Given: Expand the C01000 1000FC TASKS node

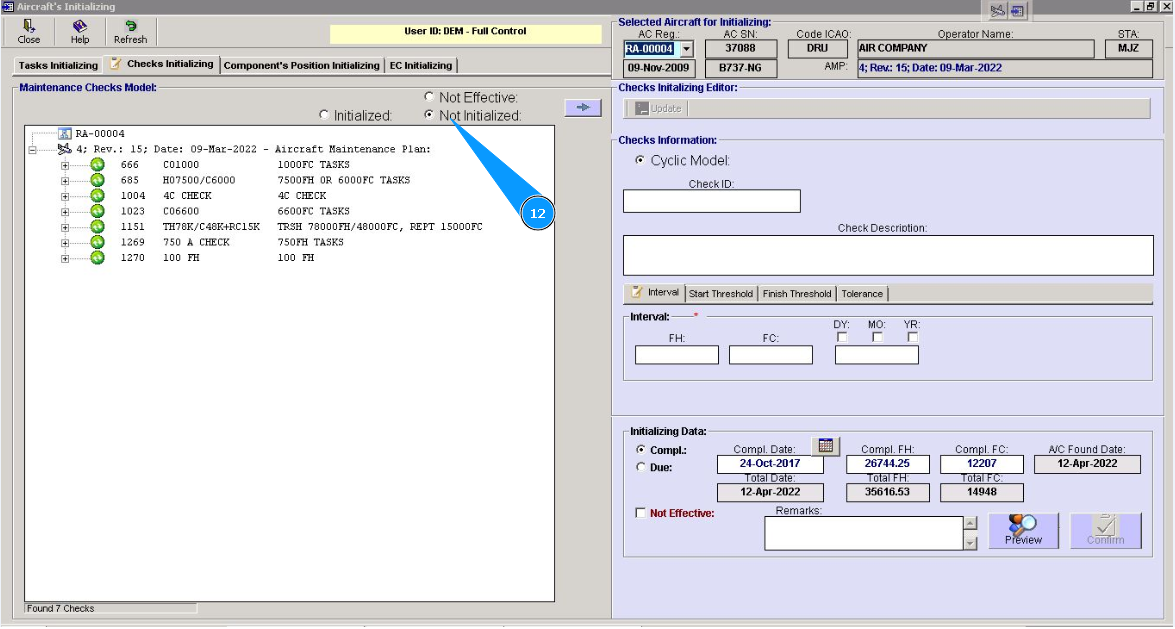Looking at the screenshot, I should (x=66, y=165).
